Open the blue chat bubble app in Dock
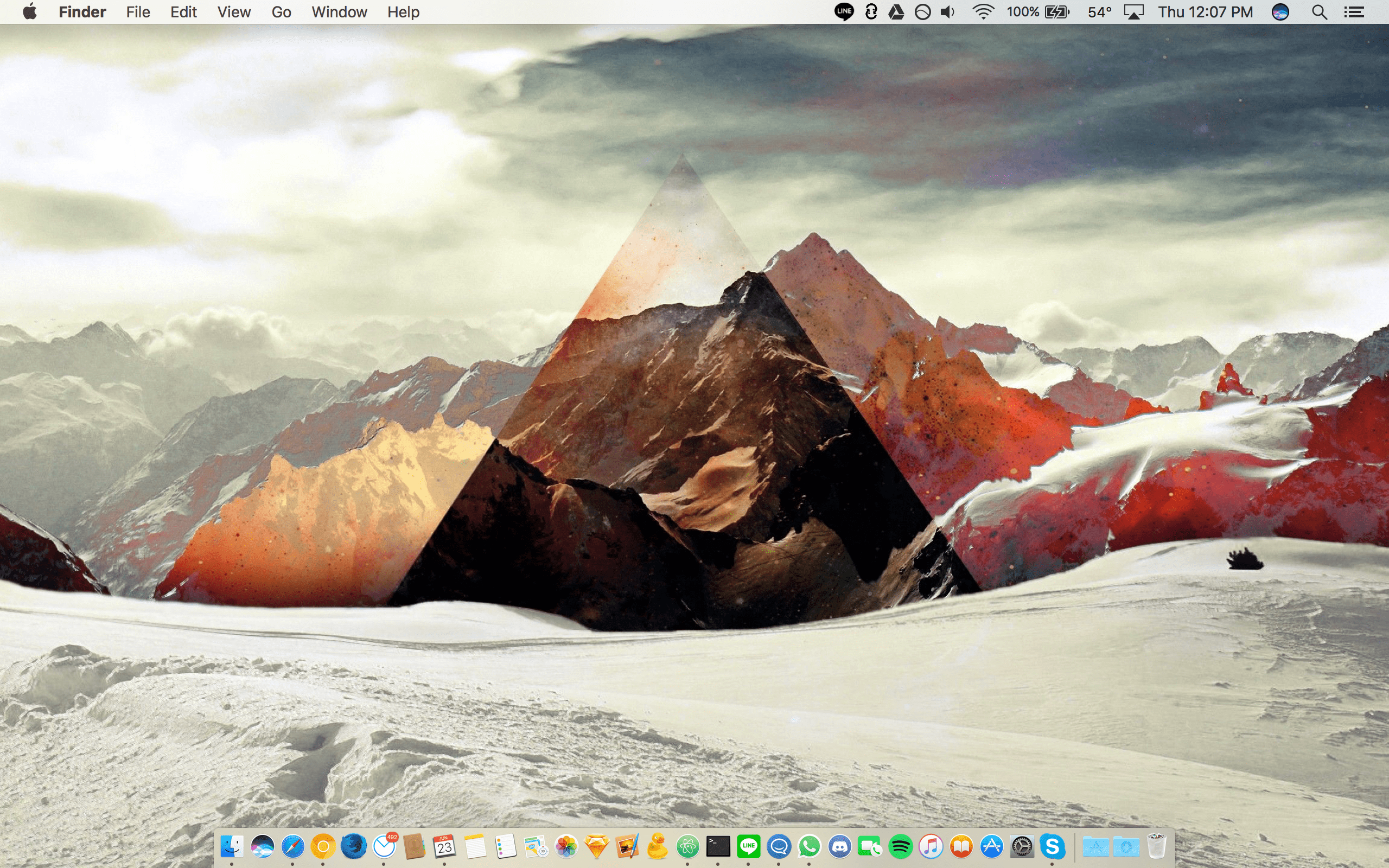 (x=779, y=846)
